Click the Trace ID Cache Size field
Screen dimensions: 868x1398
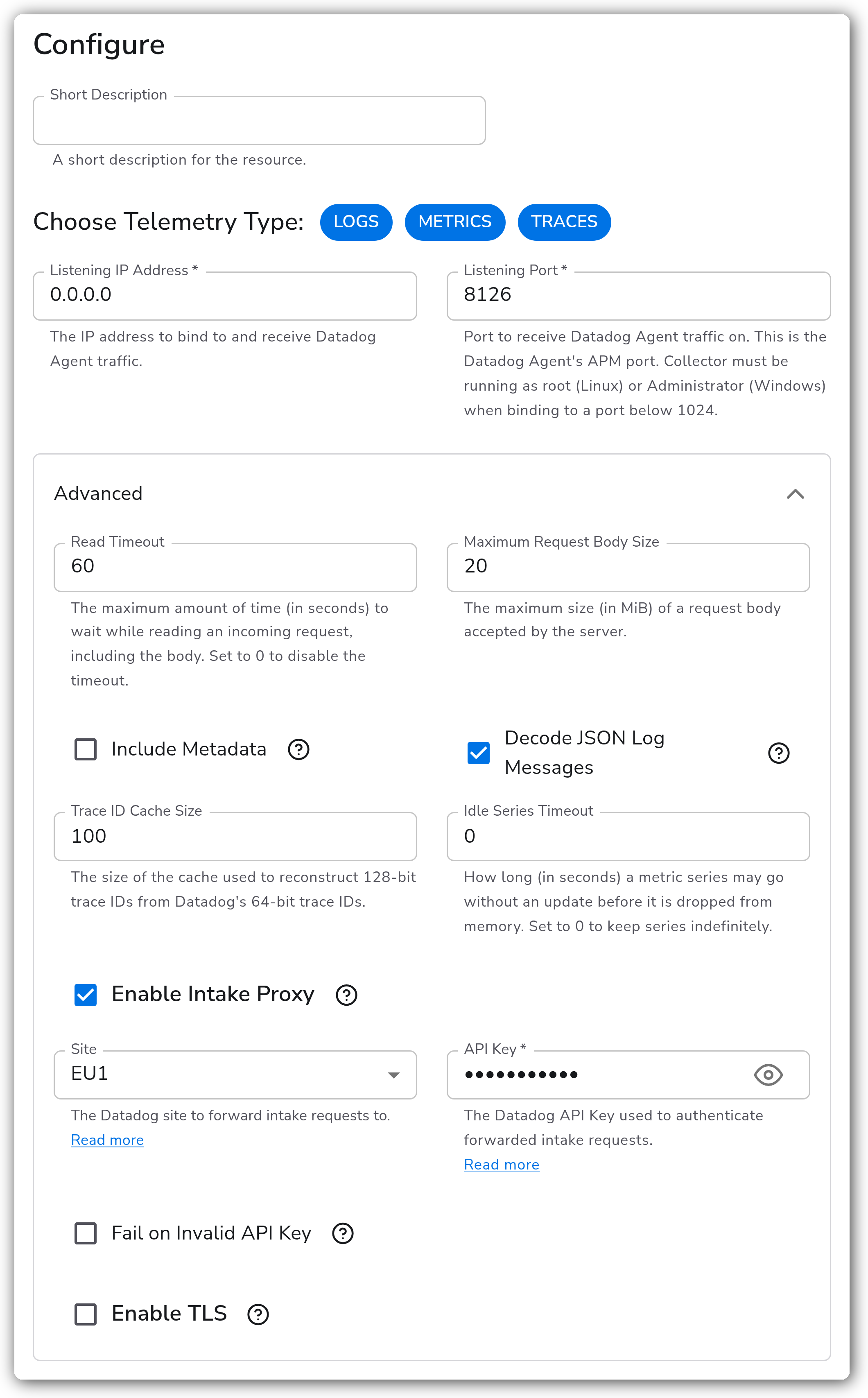[x=235, y=837]
